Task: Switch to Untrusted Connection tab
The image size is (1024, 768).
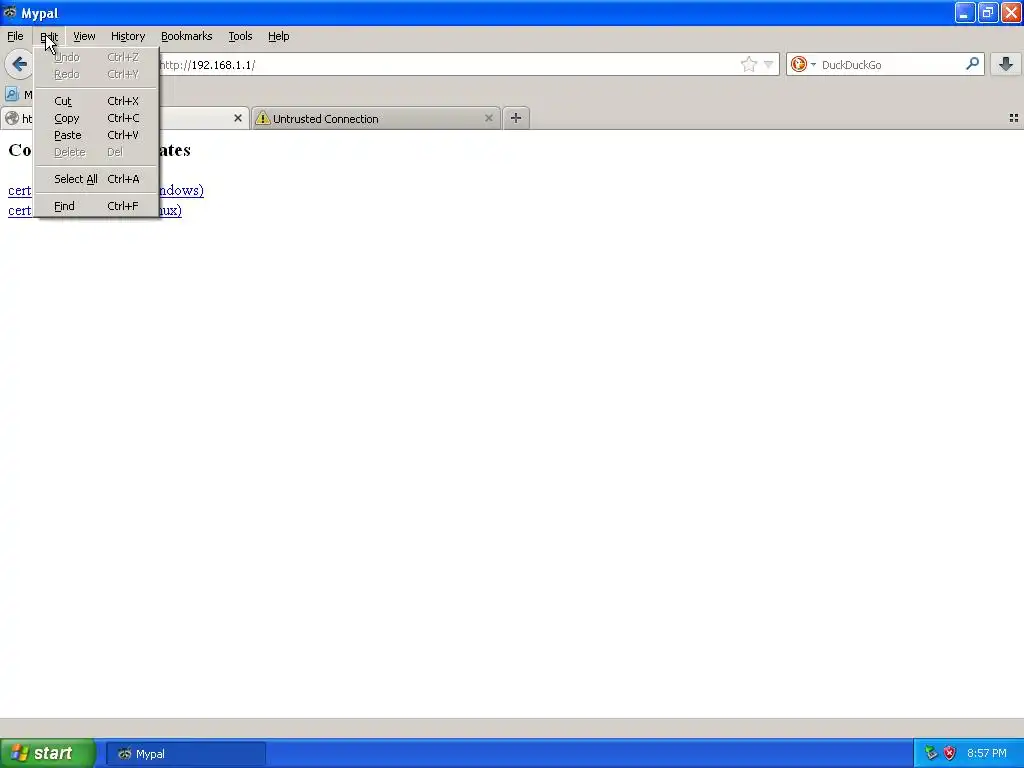Action: tap(376, 118)
